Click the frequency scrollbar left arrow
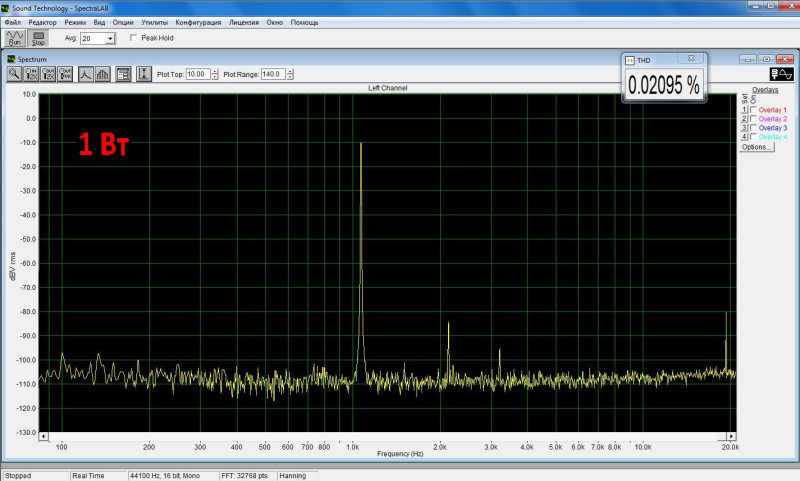 [43, 436]
